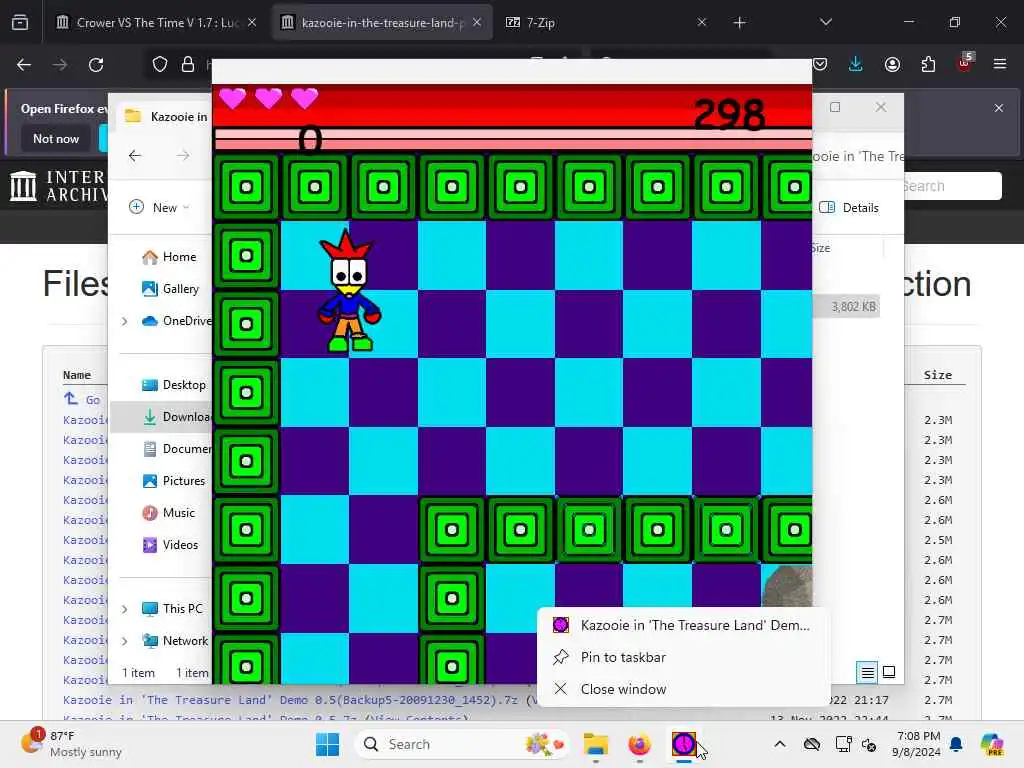Open Firefox account menu
1024x768 pixels.
892,64
